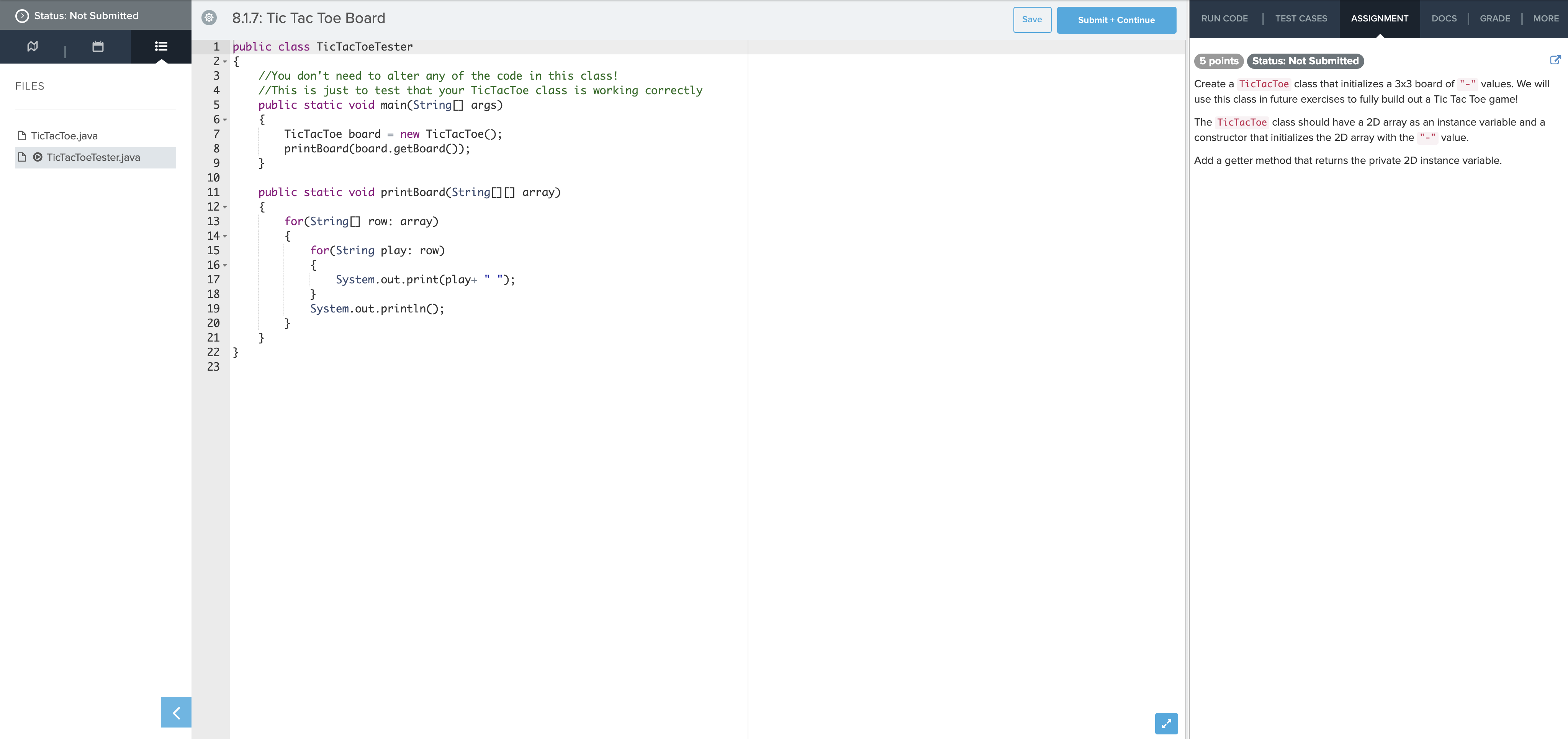The image size is (1568, 739).
Task: Switch to the TEST CASES tab
Action: click(1301, 18)
